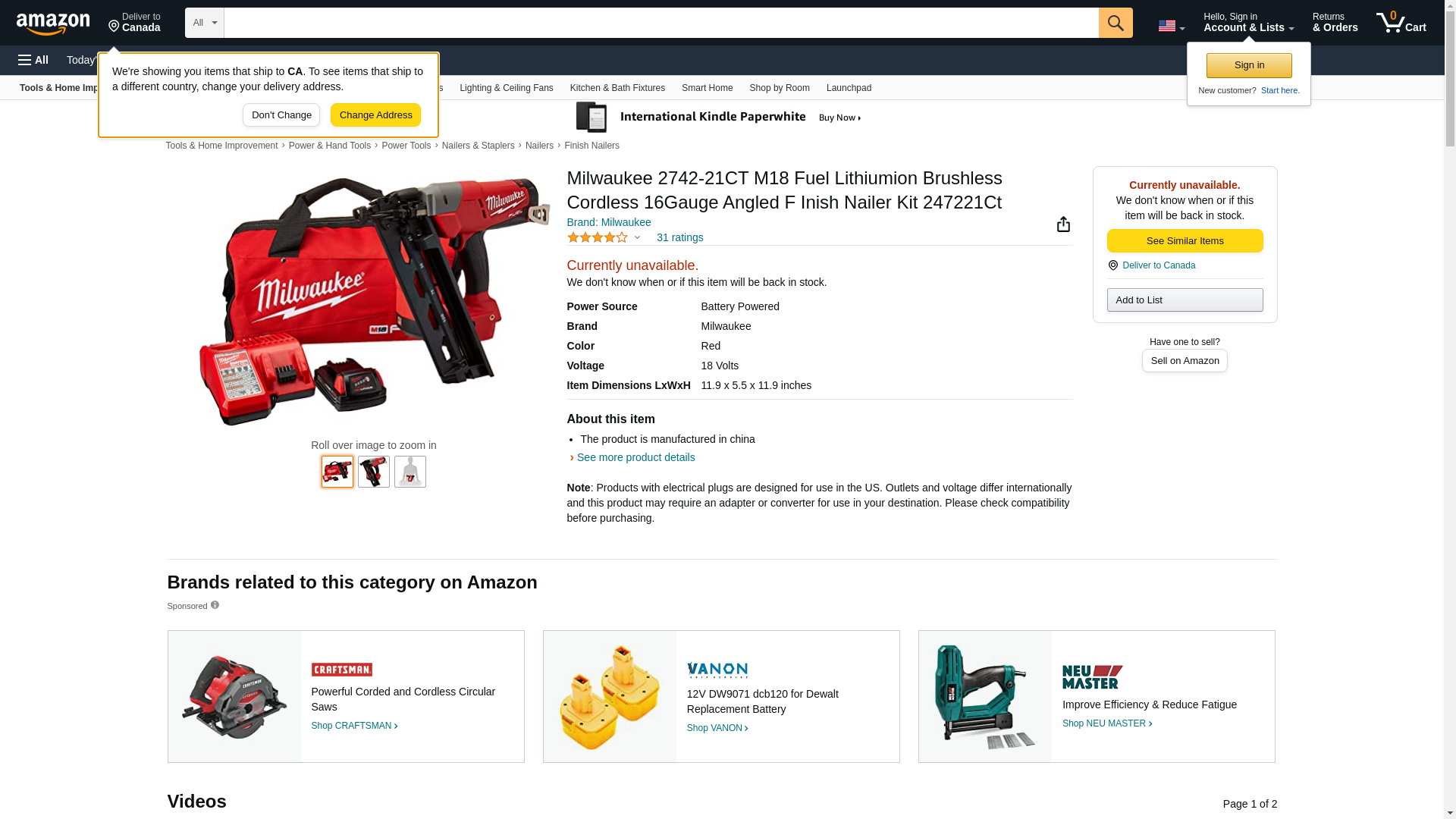Select the third product thumbnail image

pos(410,472)
